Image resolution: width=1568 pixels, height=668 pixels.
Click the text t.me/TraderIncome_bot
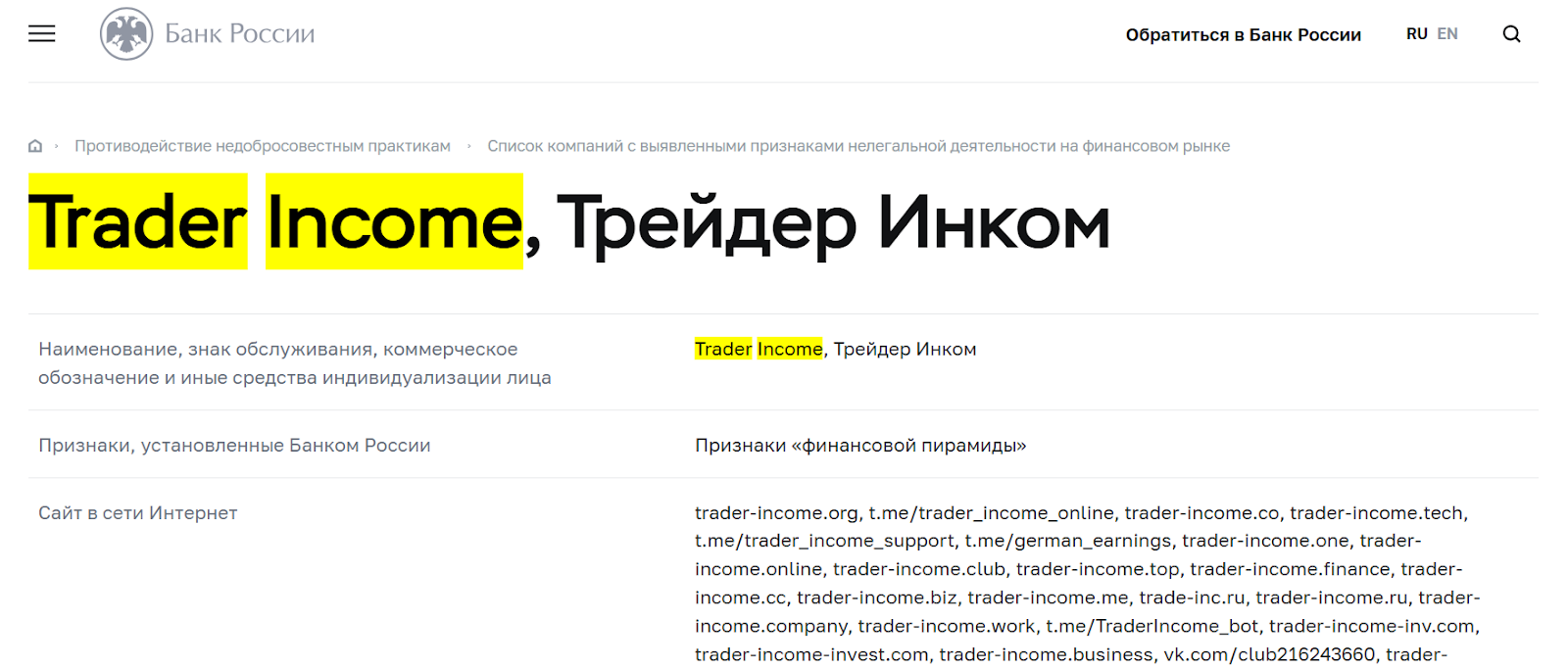[1151, 626]
